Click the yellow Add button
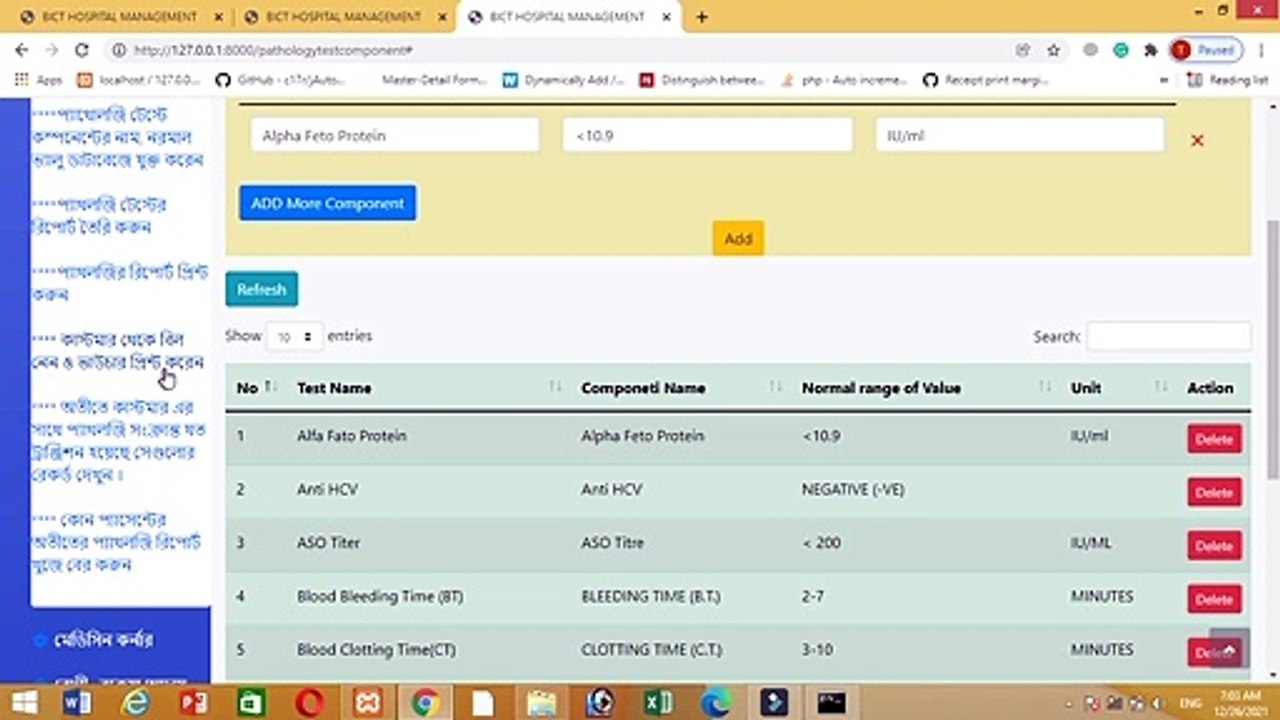Image resolution: width=1280 pixels, height=720 pixels. point(738,238)
